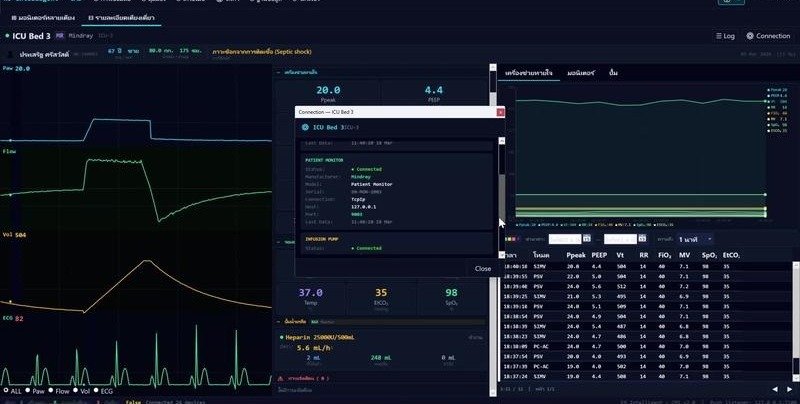
Task: Click the EtCO₂ column header
Action: pyautogui.click(x=731, y=255)
